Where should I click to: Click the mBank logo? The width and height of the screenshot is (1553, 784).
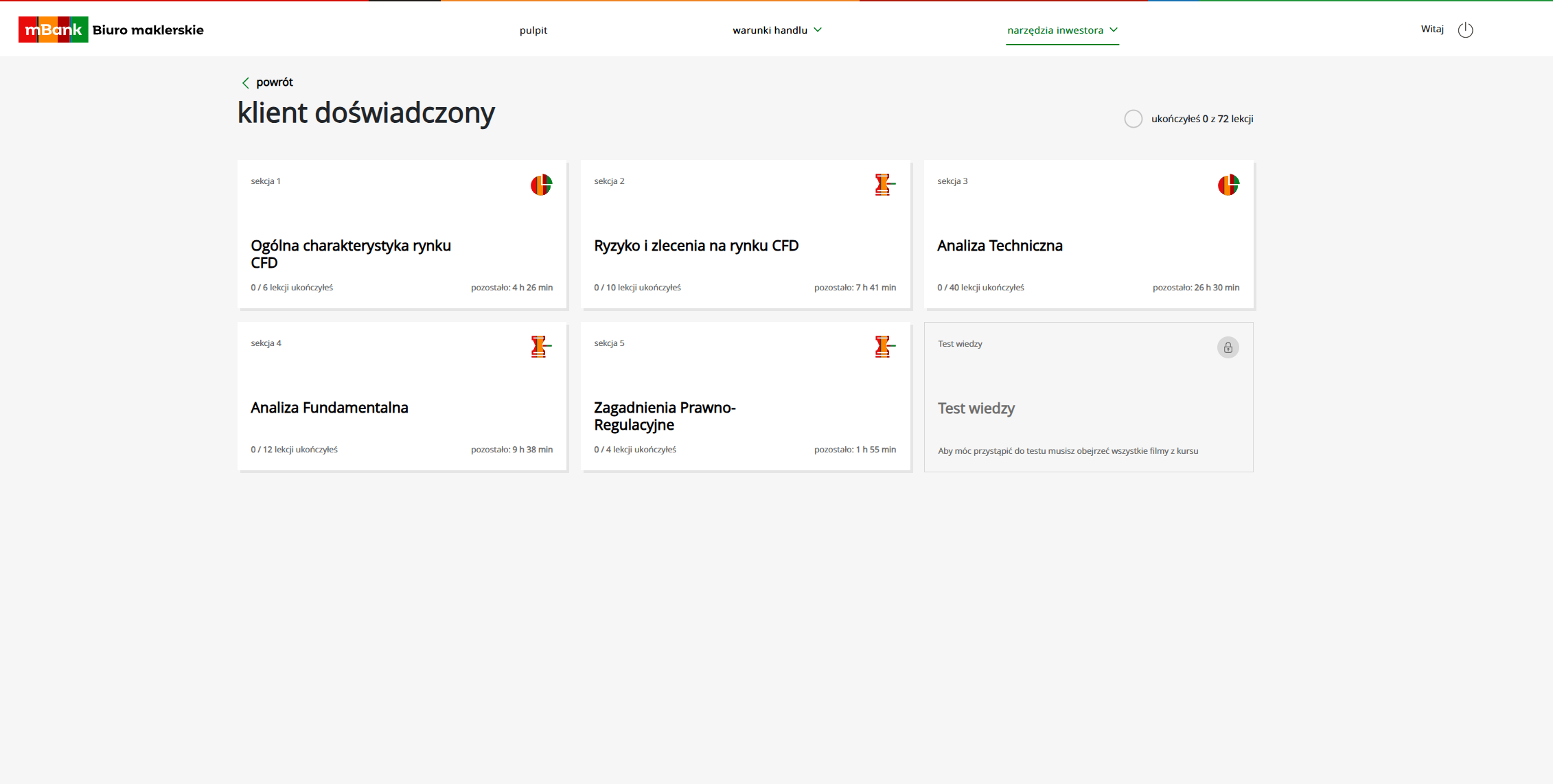(x=53, y=30)
